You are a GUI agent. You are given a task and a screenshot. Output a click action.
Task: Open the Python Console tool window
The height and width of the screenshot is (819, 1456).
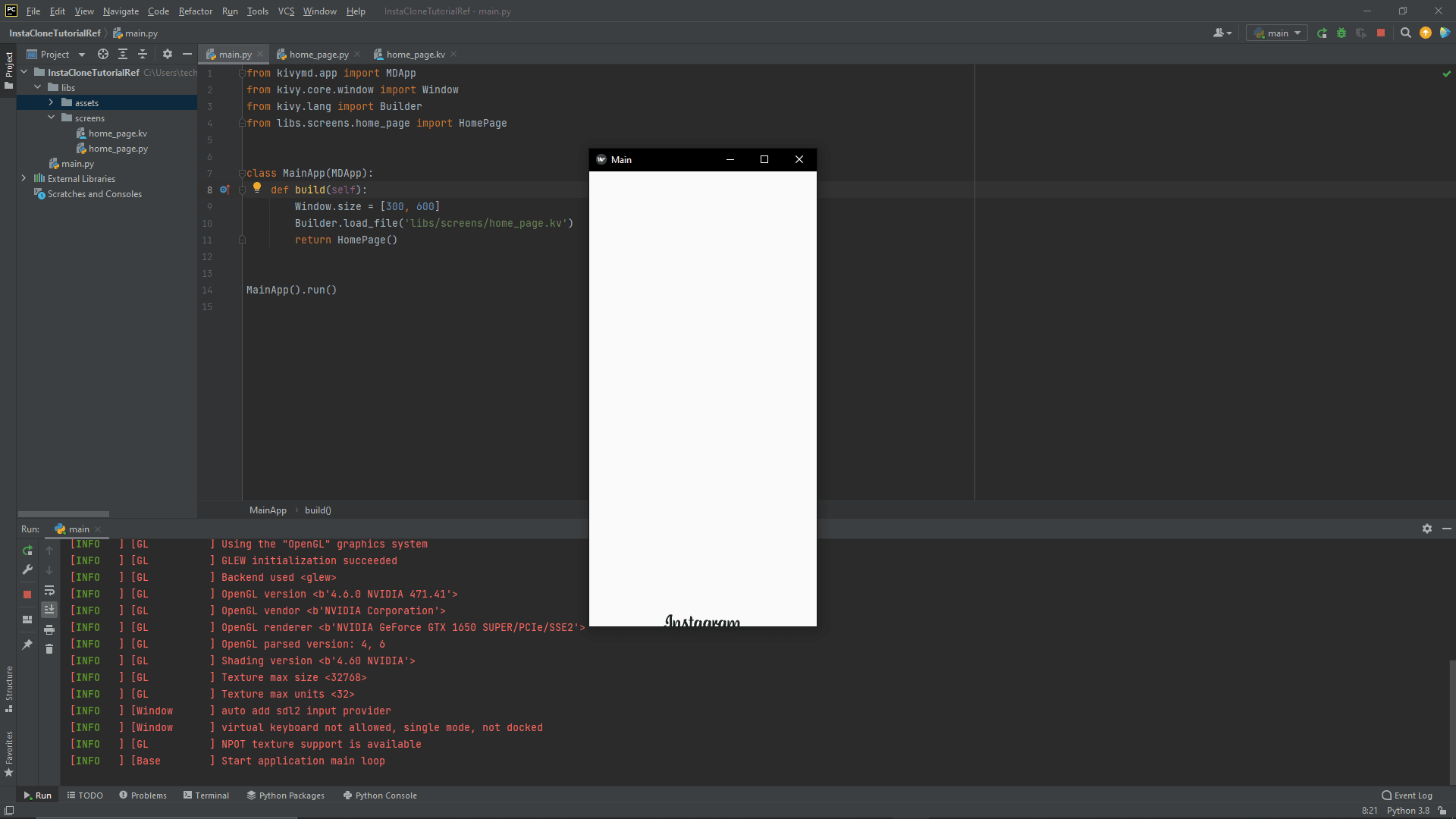[380, 795]
